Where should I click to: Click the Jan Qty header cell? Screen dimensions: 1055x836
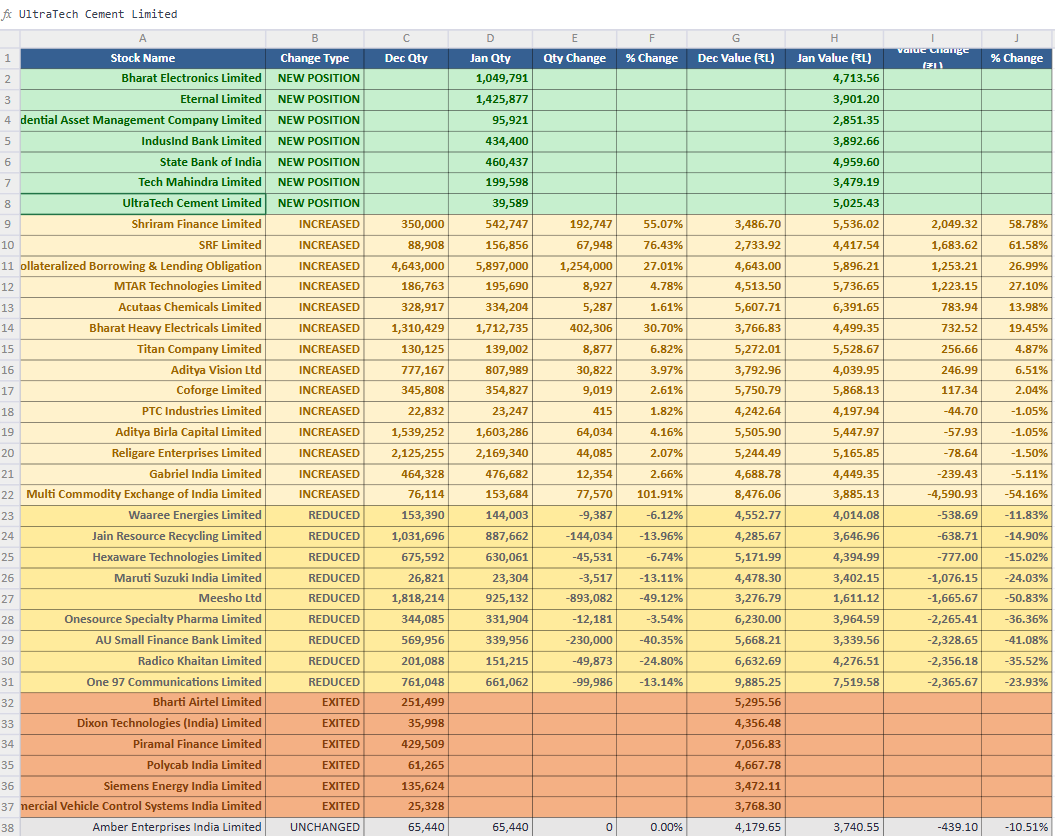pos(490,59)
